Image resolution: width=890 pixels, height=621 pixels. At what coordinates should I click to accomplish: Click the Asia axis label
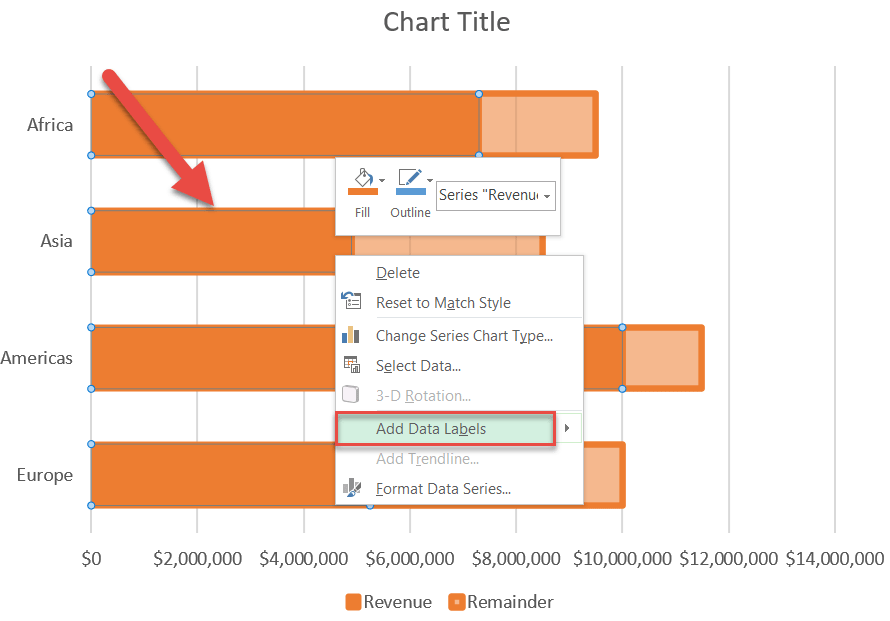pos(56,241)
